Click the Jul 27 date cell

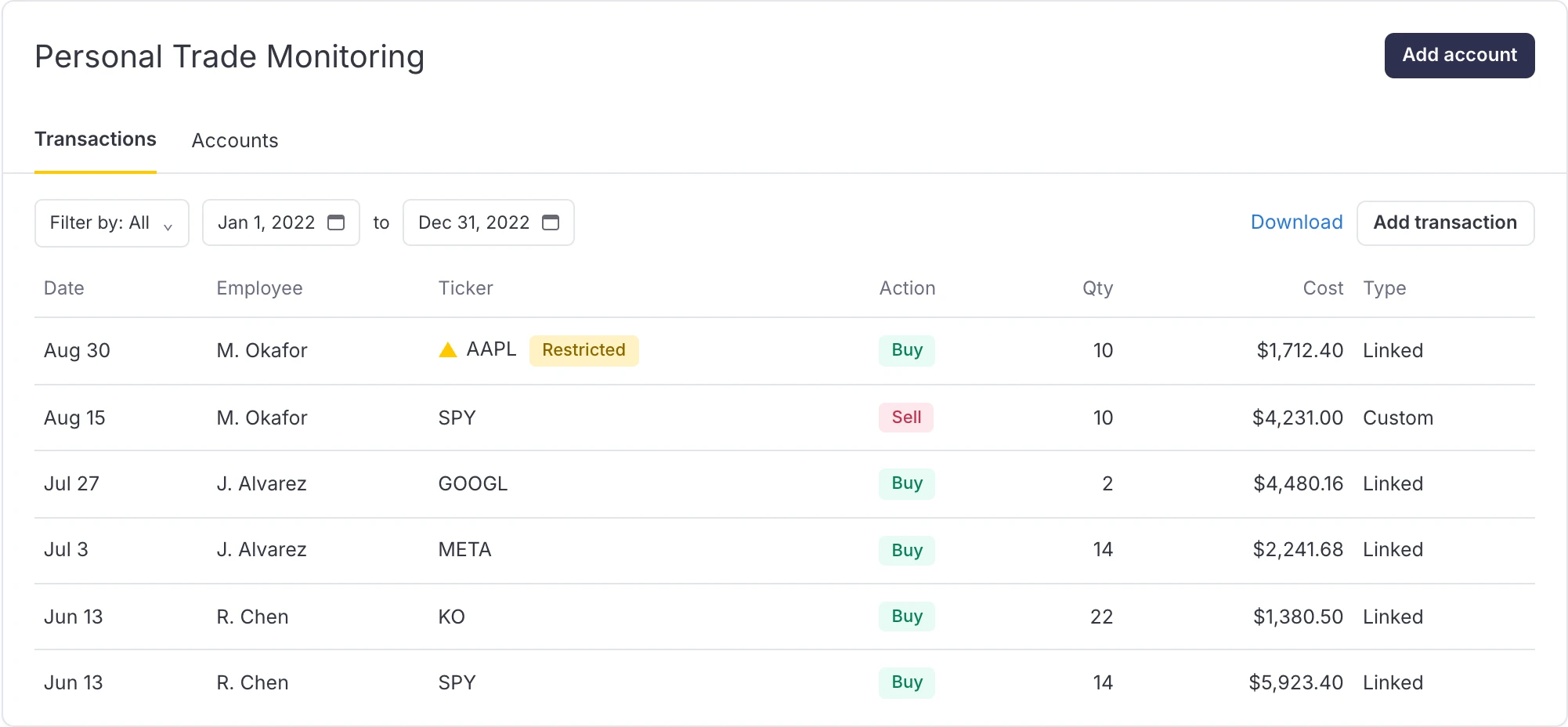(71, 483)
